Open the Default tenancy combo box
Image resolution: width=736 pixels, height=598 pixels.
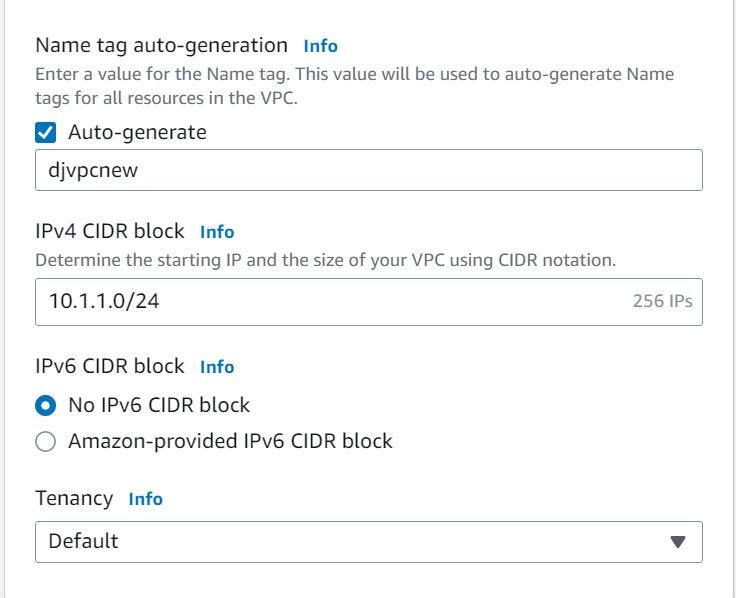(x=350, y=542)
